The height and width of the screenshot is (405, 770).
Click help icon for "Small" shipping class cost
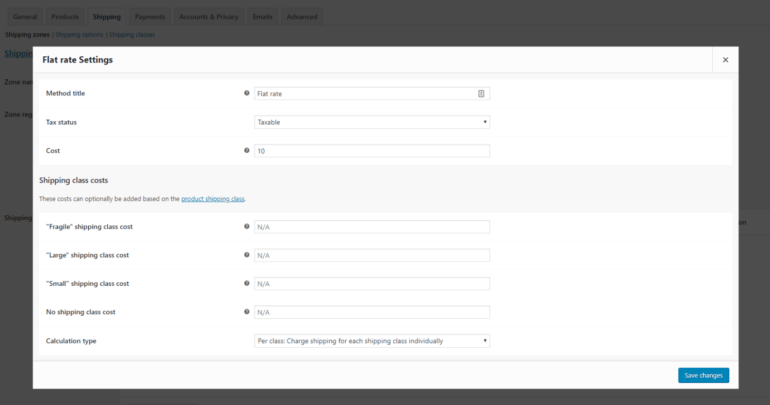click(247, 284)
